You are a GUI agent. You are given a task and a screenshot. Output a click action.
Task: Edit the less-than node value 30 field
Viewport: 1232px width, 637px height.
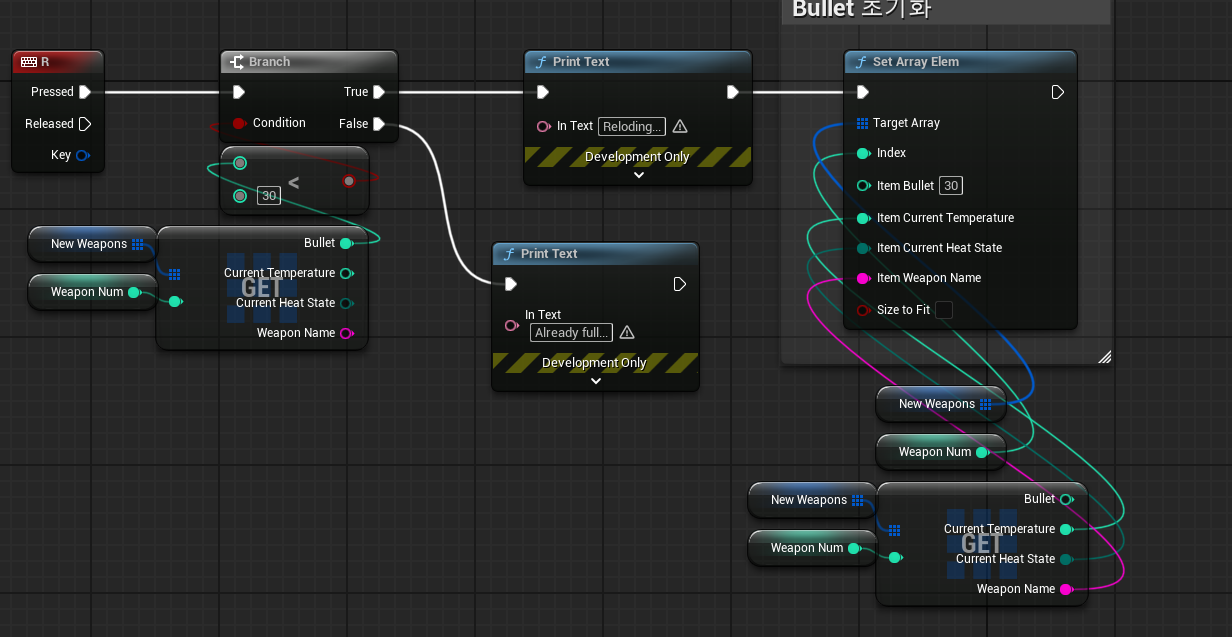click(268, 196)
